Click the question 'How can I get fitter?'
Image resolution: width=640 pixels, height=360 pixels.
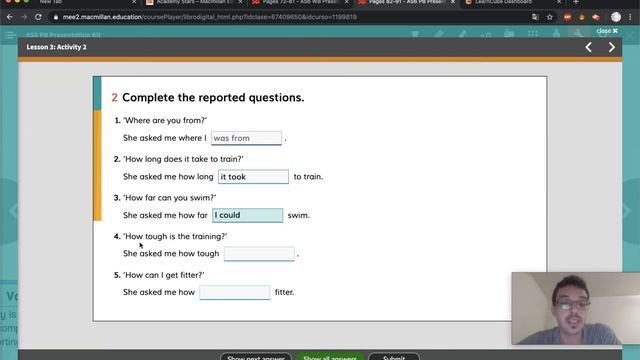click(x=164, y=275)
